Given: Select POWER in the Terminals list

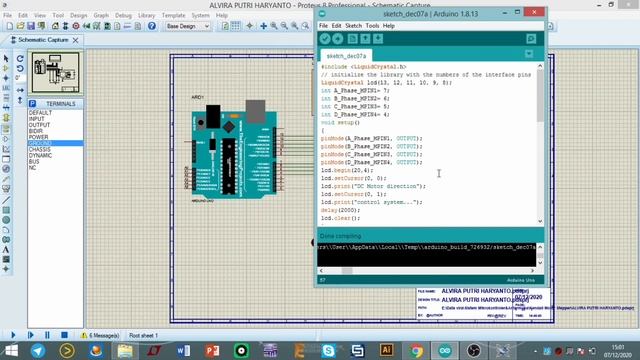Looking at the screenshot, I should tap(56, 137).
